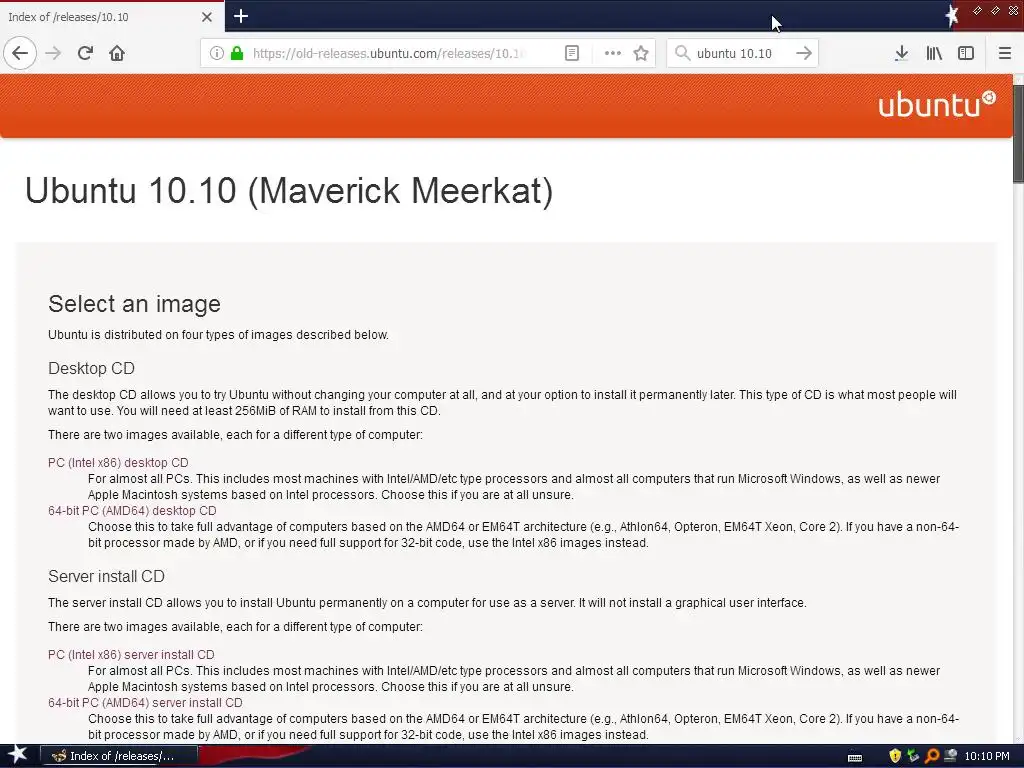Screen dimensions: 1024x768
Task: Go back to the previous page
Action: coord(20,53)
